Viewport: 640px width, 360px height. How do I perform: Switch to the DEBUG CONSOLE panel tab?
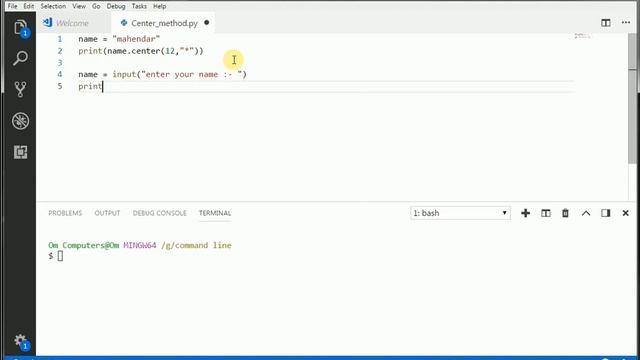160,213
